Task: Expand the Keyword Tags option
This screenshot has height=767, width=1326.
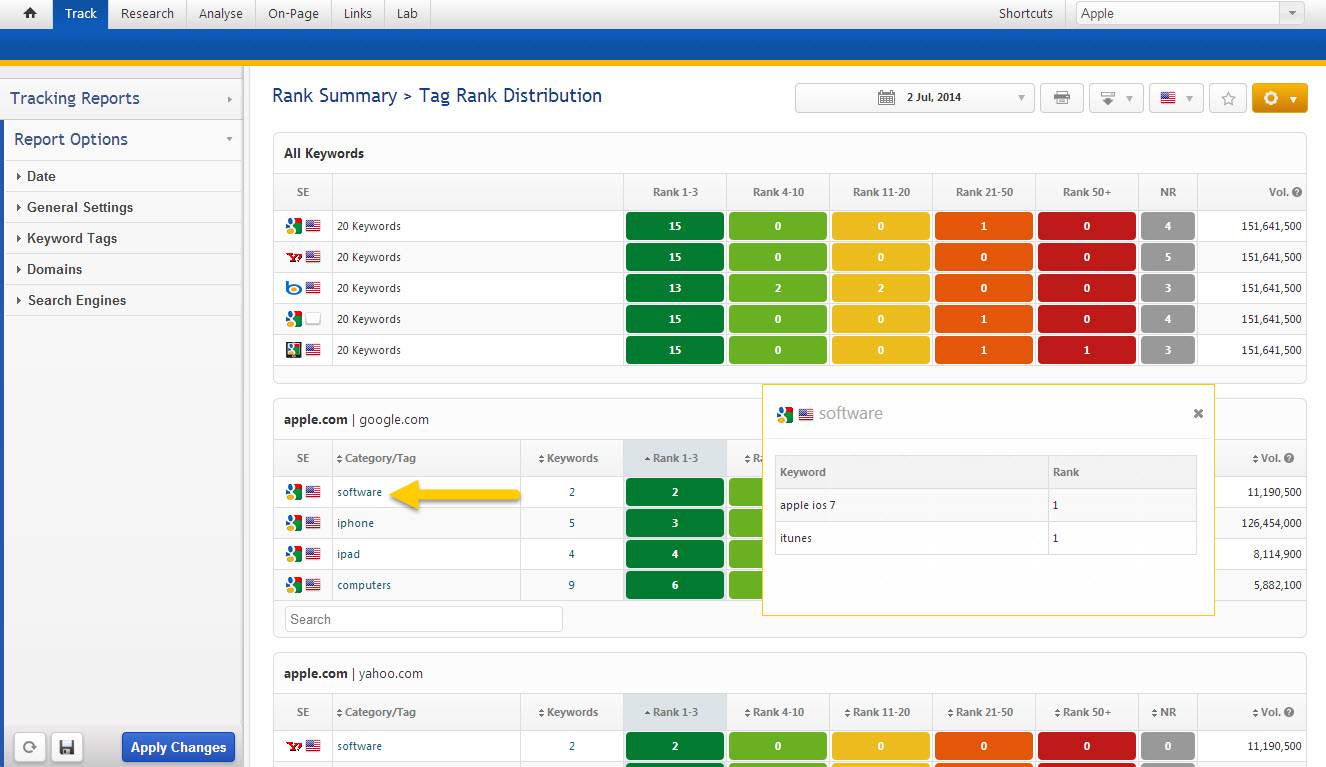Action: tap(72, 238)
